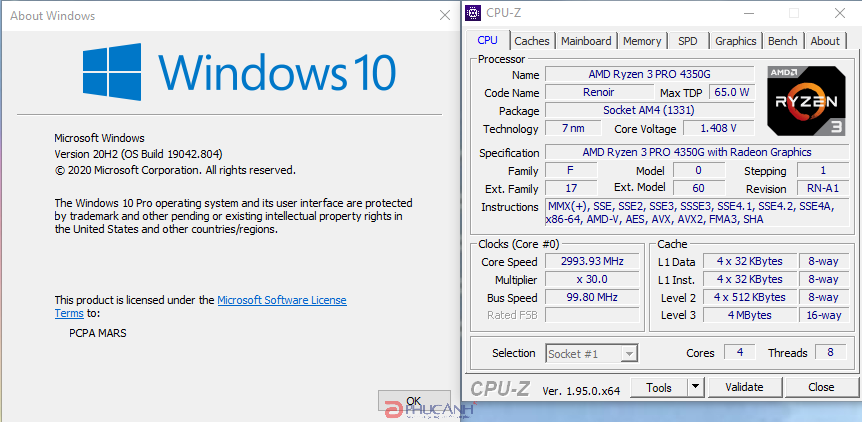Click the Validate button
The height and width of the screenshot is (422, 862).
pyautogui.click(x=744, y=387)
